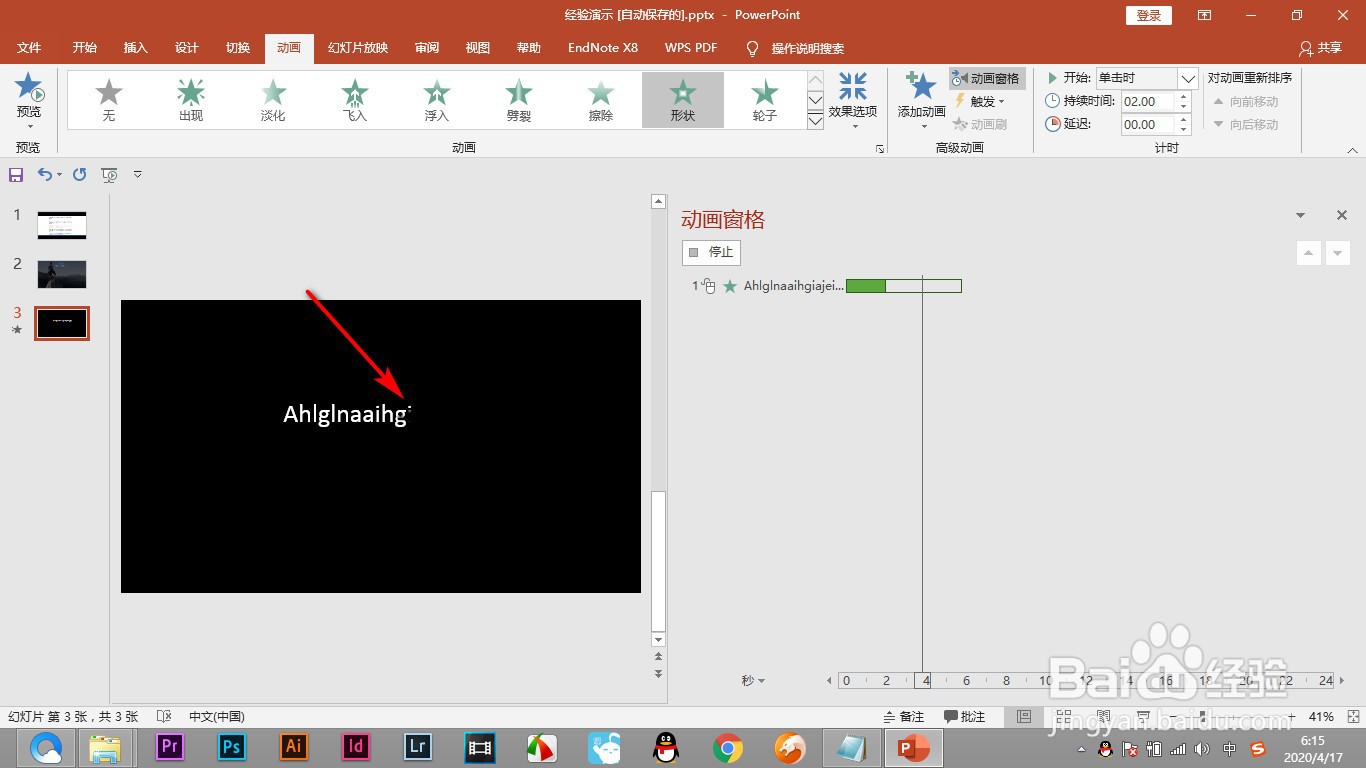Image resolution: width=1366 pixels, height=768 pixels.
Task: Open Customize Quick Access Toolbar dropdown
Action: click(138, 174)
